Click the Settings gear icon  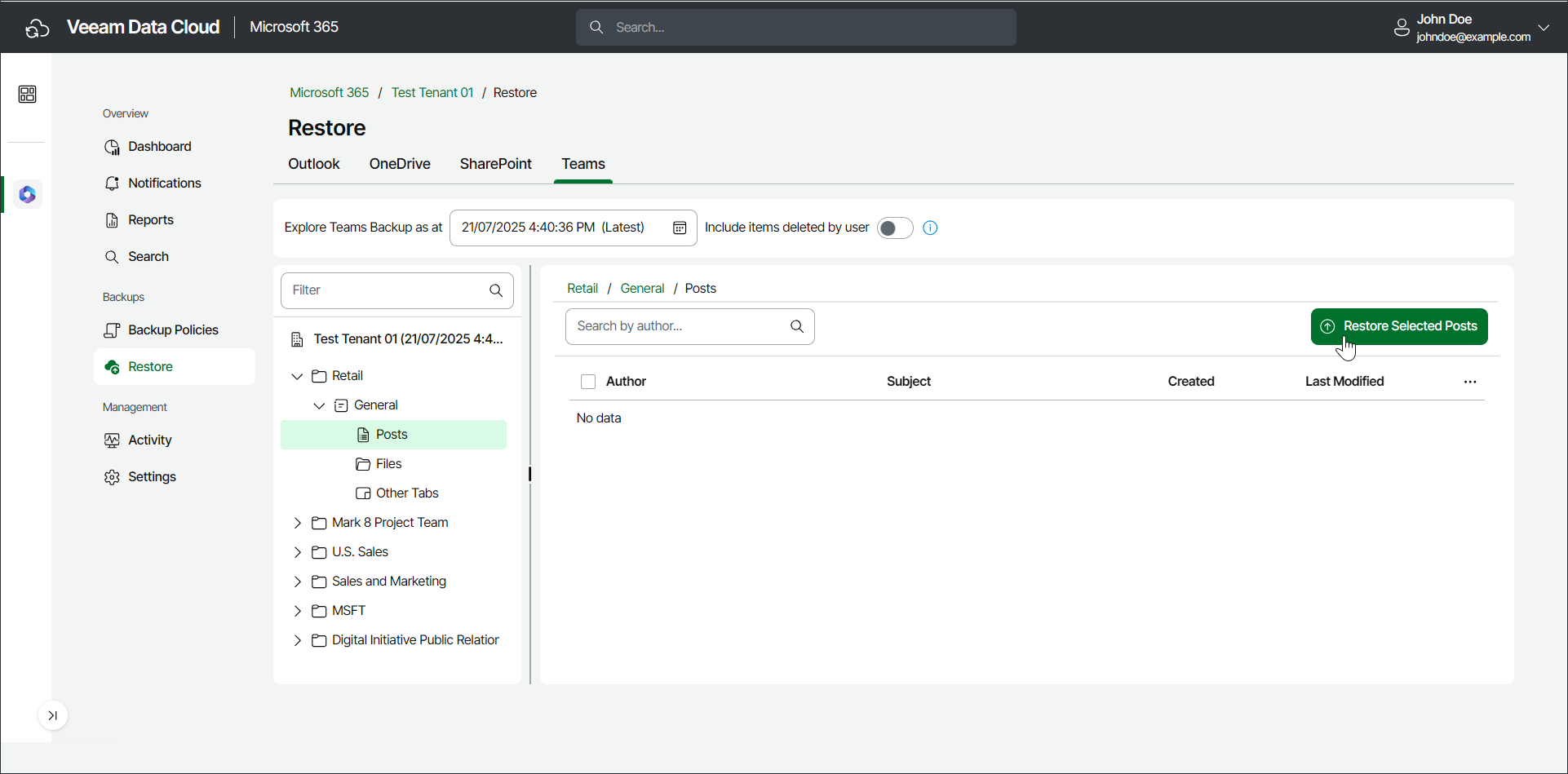pyautogui.click(x=112, y=477)
